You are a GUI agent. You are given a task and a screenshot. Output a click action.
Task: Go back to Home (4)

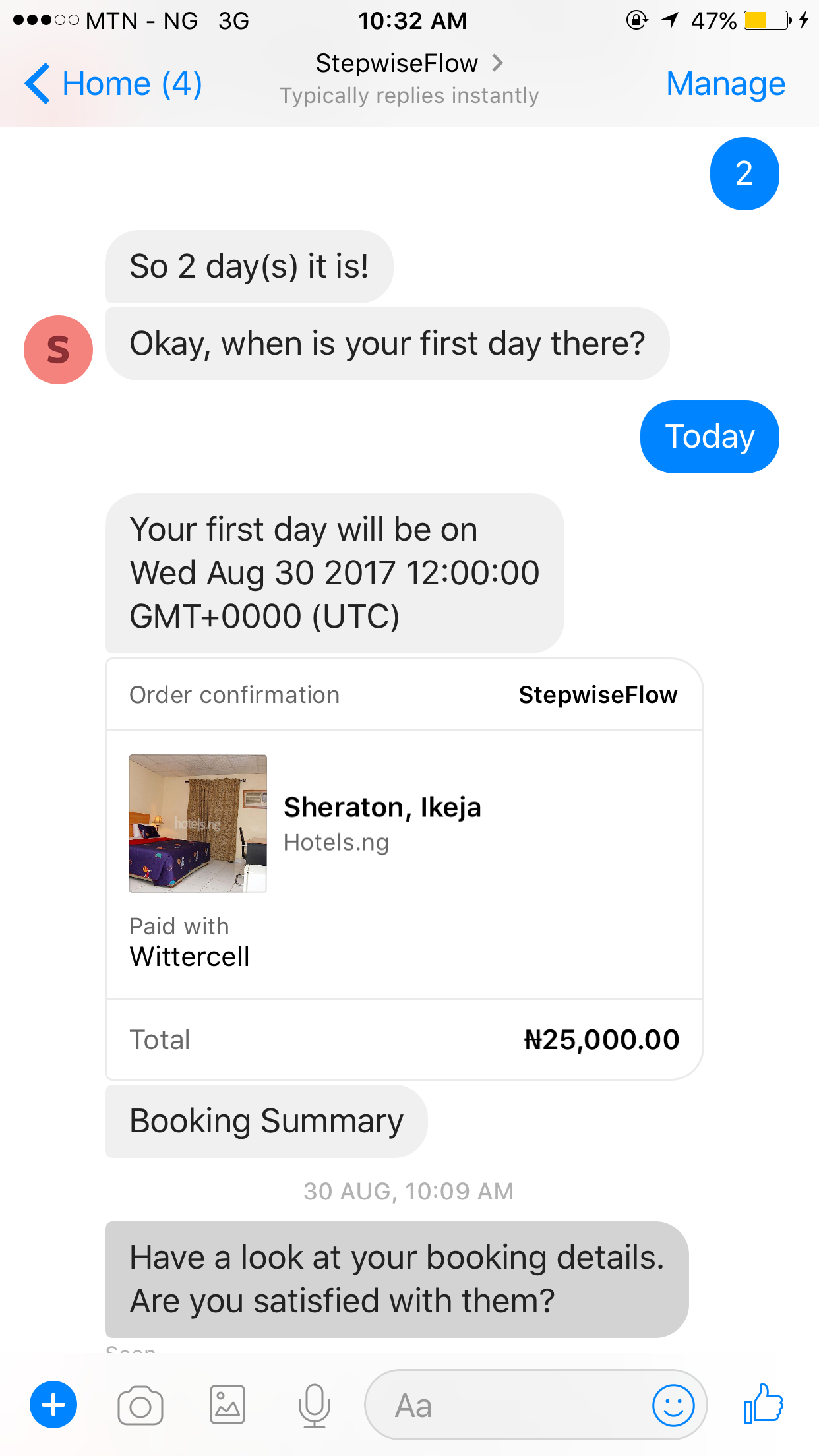(x=113, y=84)
